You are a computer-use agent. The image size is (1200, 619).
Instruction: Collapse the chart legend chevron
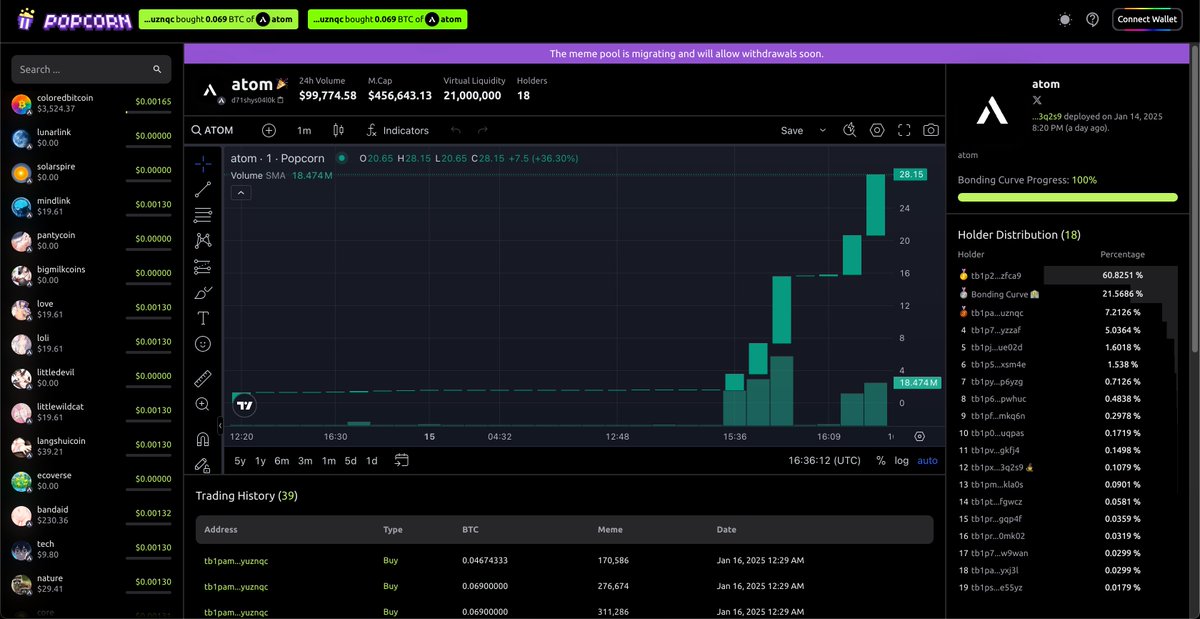pos(240,193)
